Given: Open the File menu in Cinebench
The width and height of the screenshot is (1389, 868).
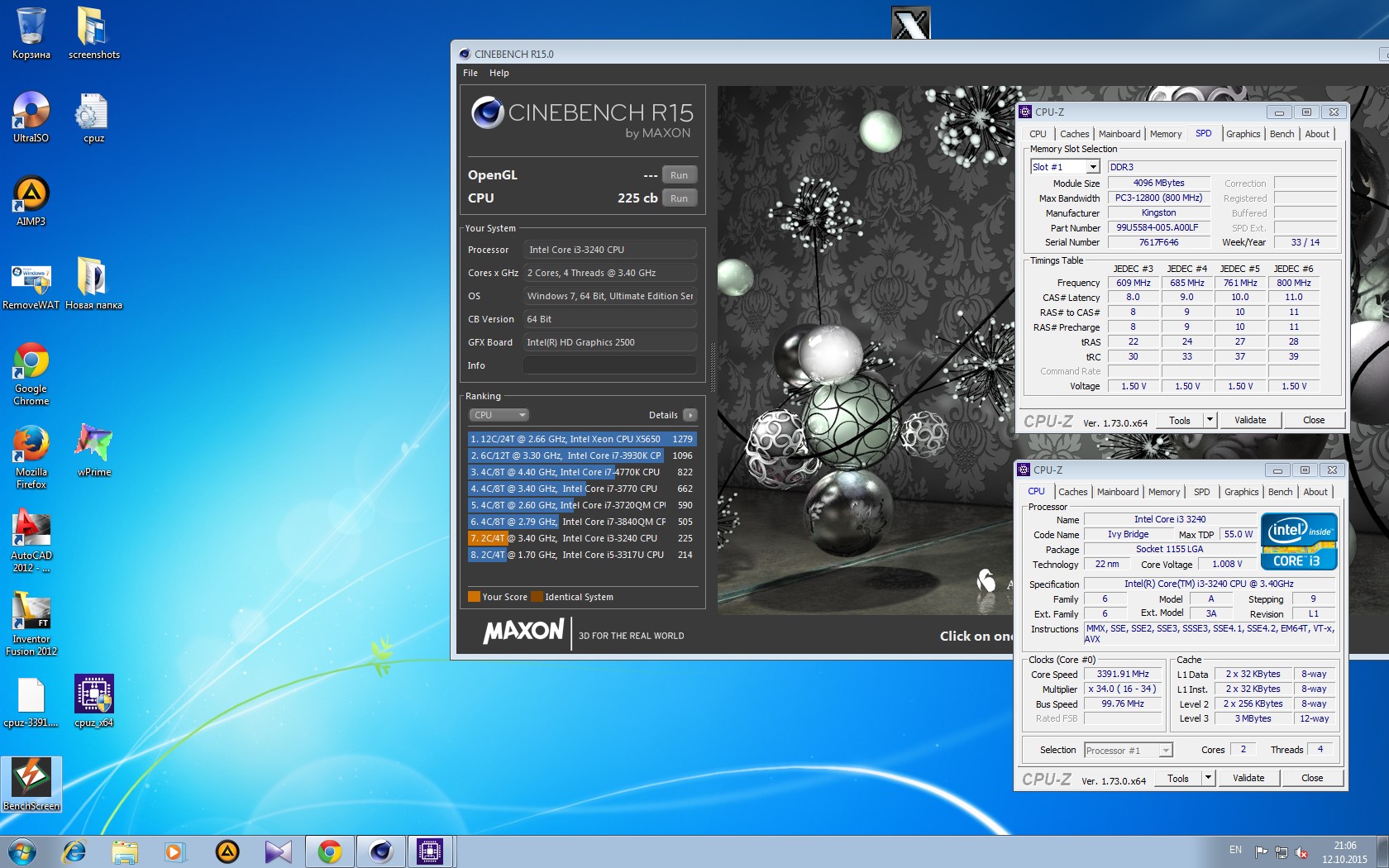Looking at the screenshot, I should tap(470, 73).
